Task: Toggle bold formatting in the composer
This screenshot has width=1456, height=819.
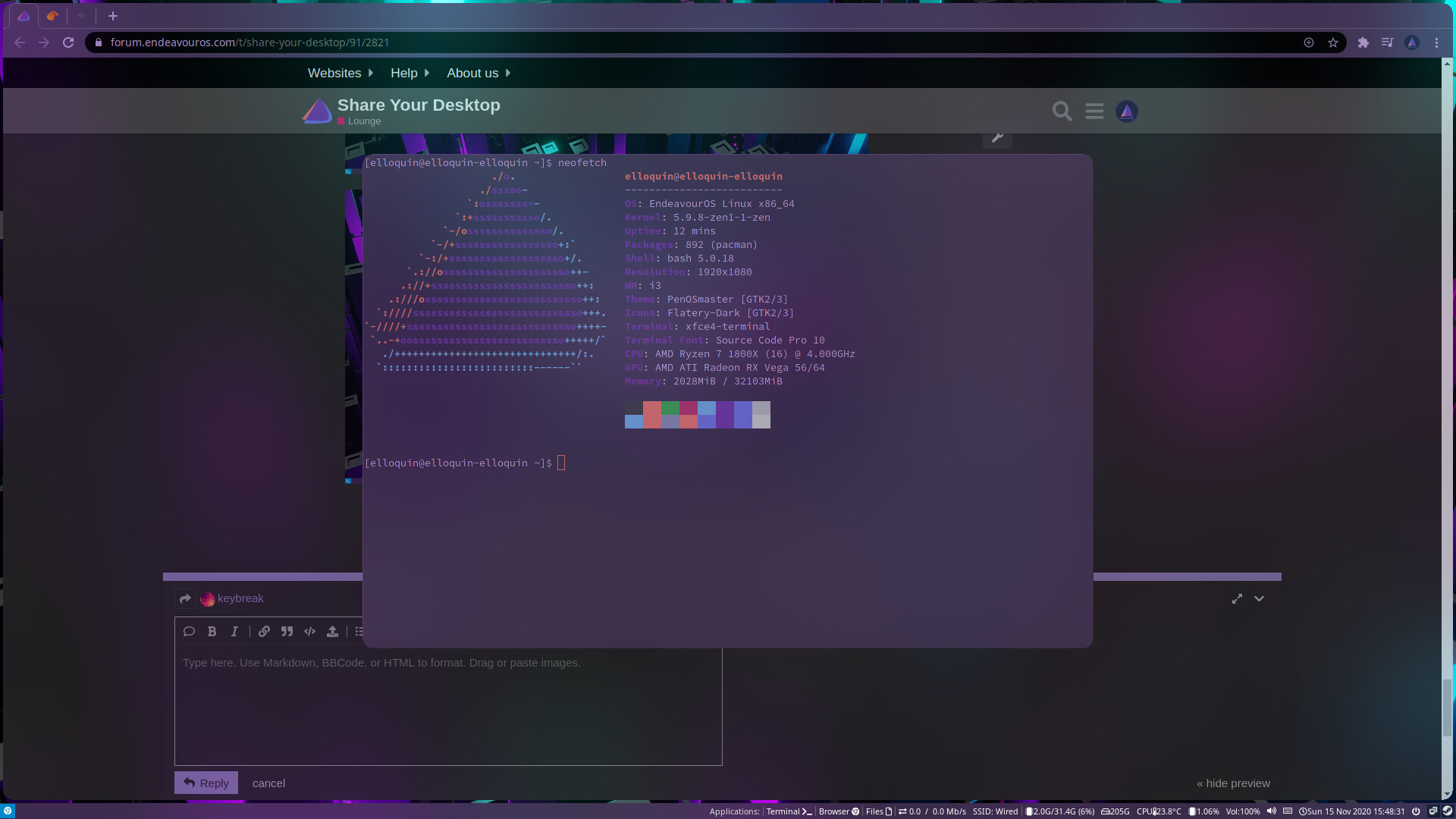Action: coord(212,631)
